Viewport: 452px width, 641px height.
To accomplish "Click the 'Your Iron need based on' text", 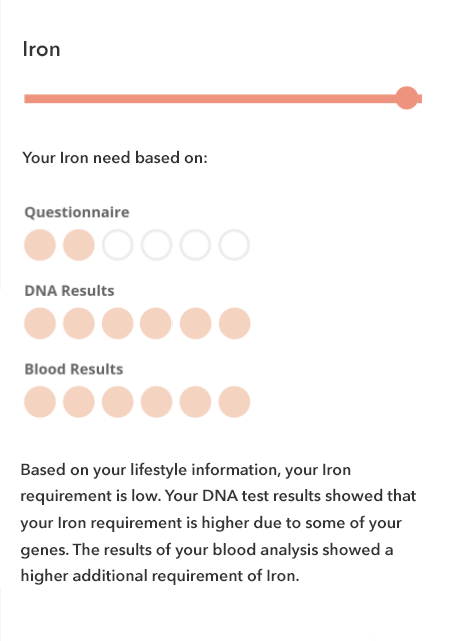I will pos(115,157).
